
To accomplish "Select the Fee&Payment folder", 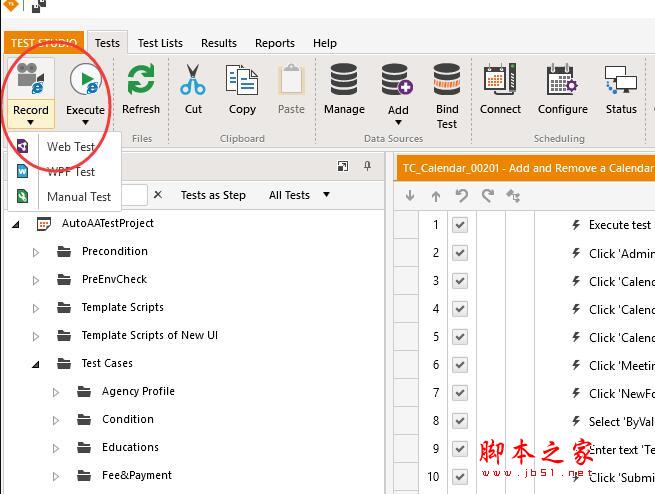I will [137, 475].
